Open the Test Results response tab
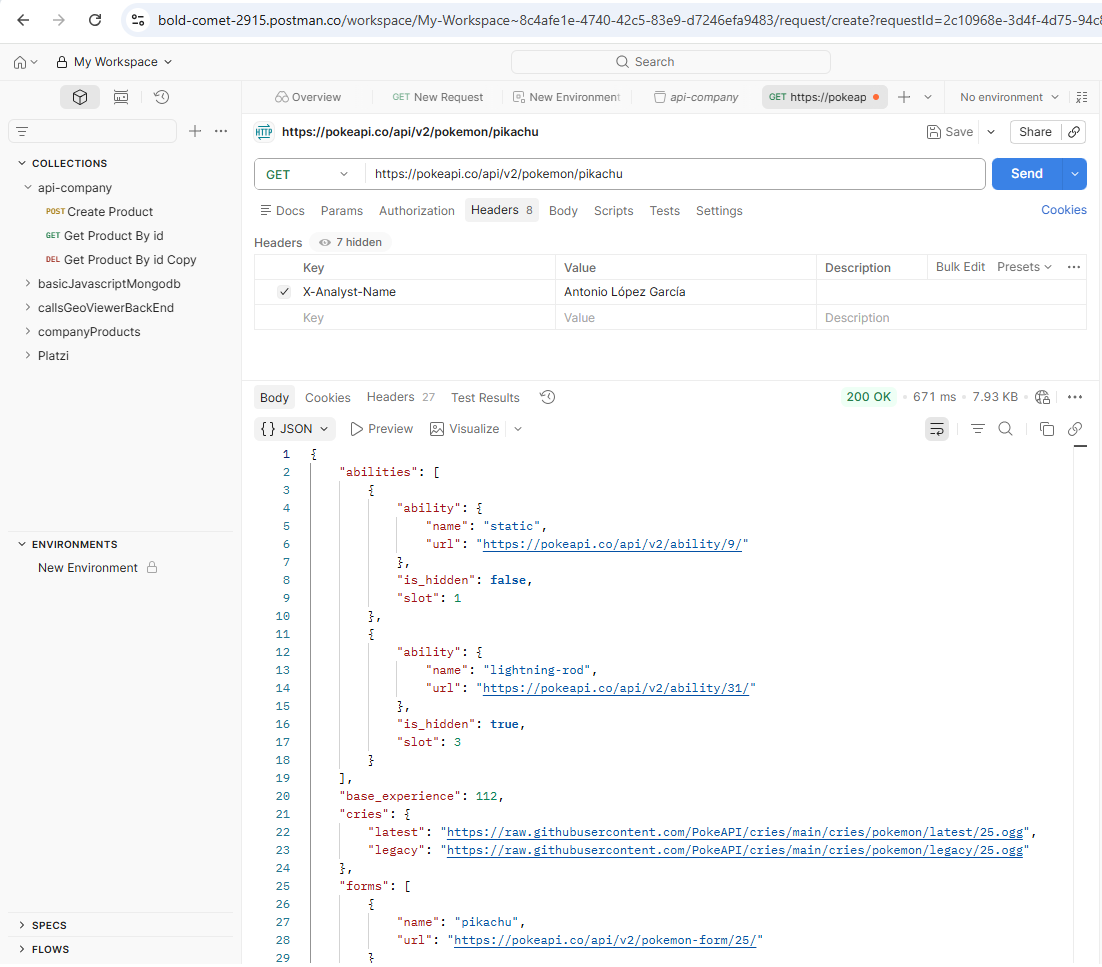The height and width of the screenshot is (967, 1102). coord(485,398)
